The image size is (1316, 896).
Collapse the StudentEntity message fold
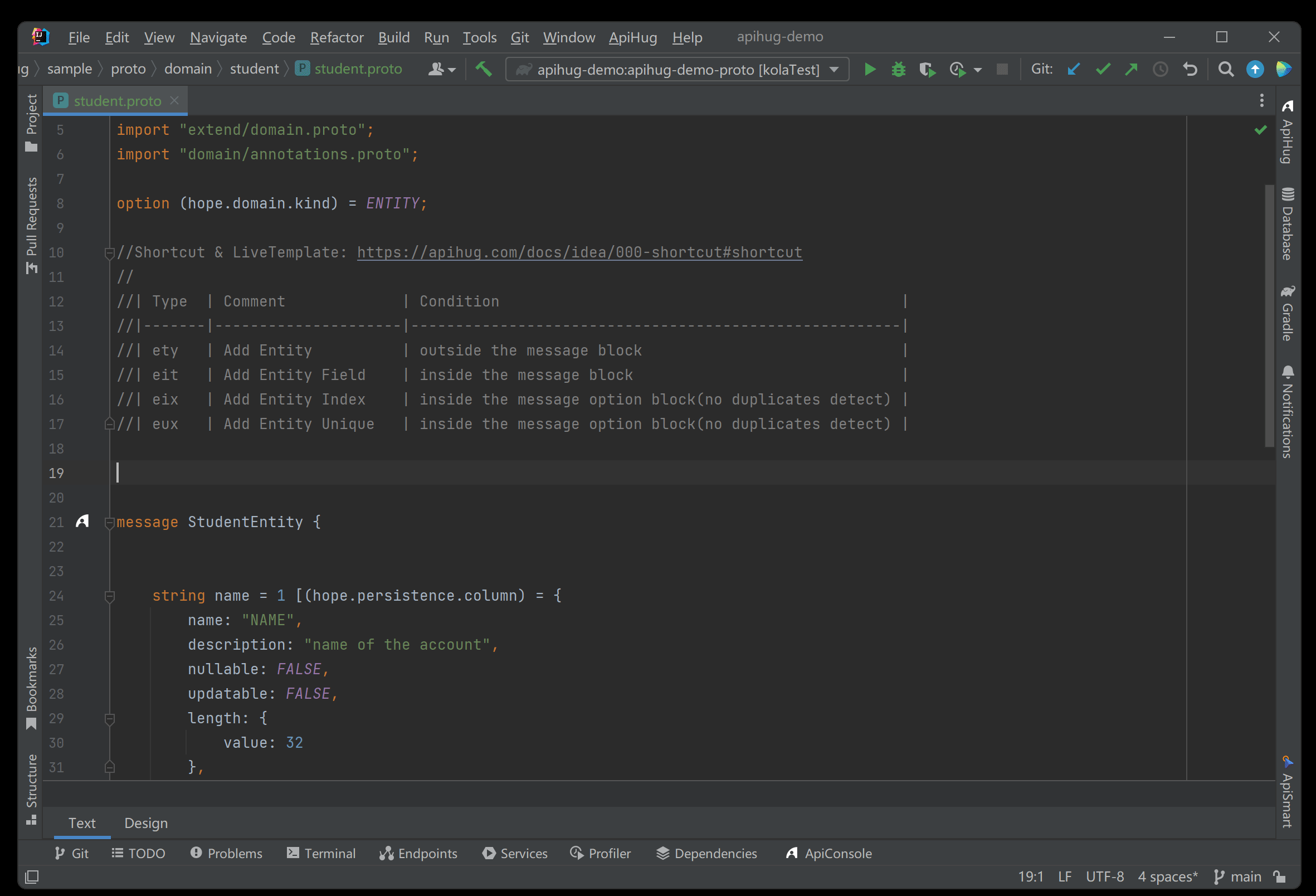pos(109,522)
